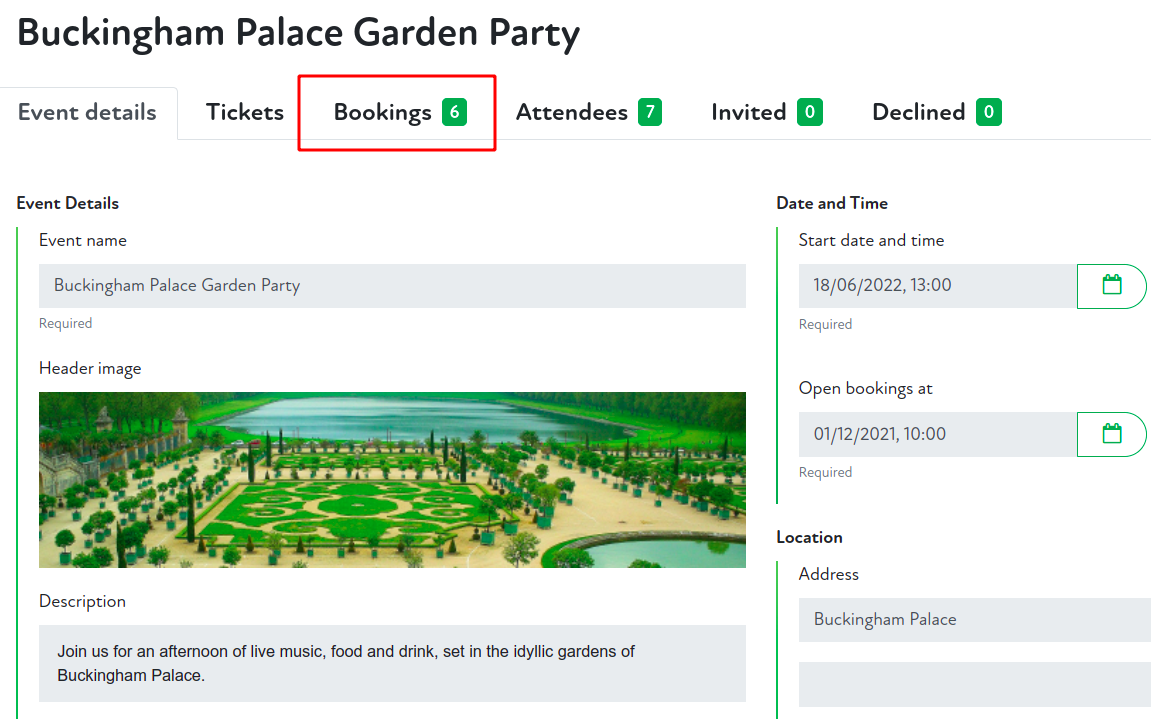Click the green 7 badge beside Attendees
Screen dimensions: 1151x719
(650, 112)
